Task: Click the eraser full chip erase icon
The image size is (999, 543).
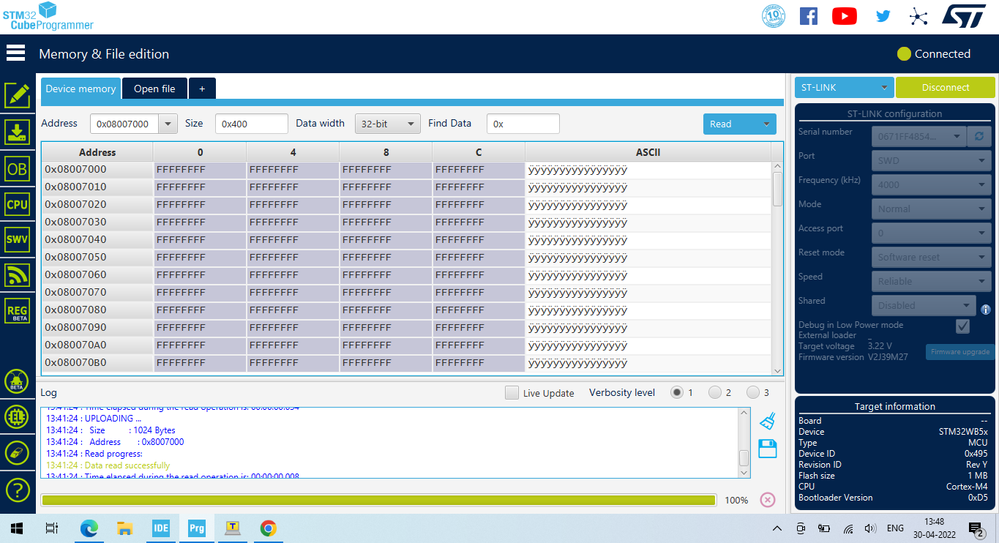Action: click(17, 453)
